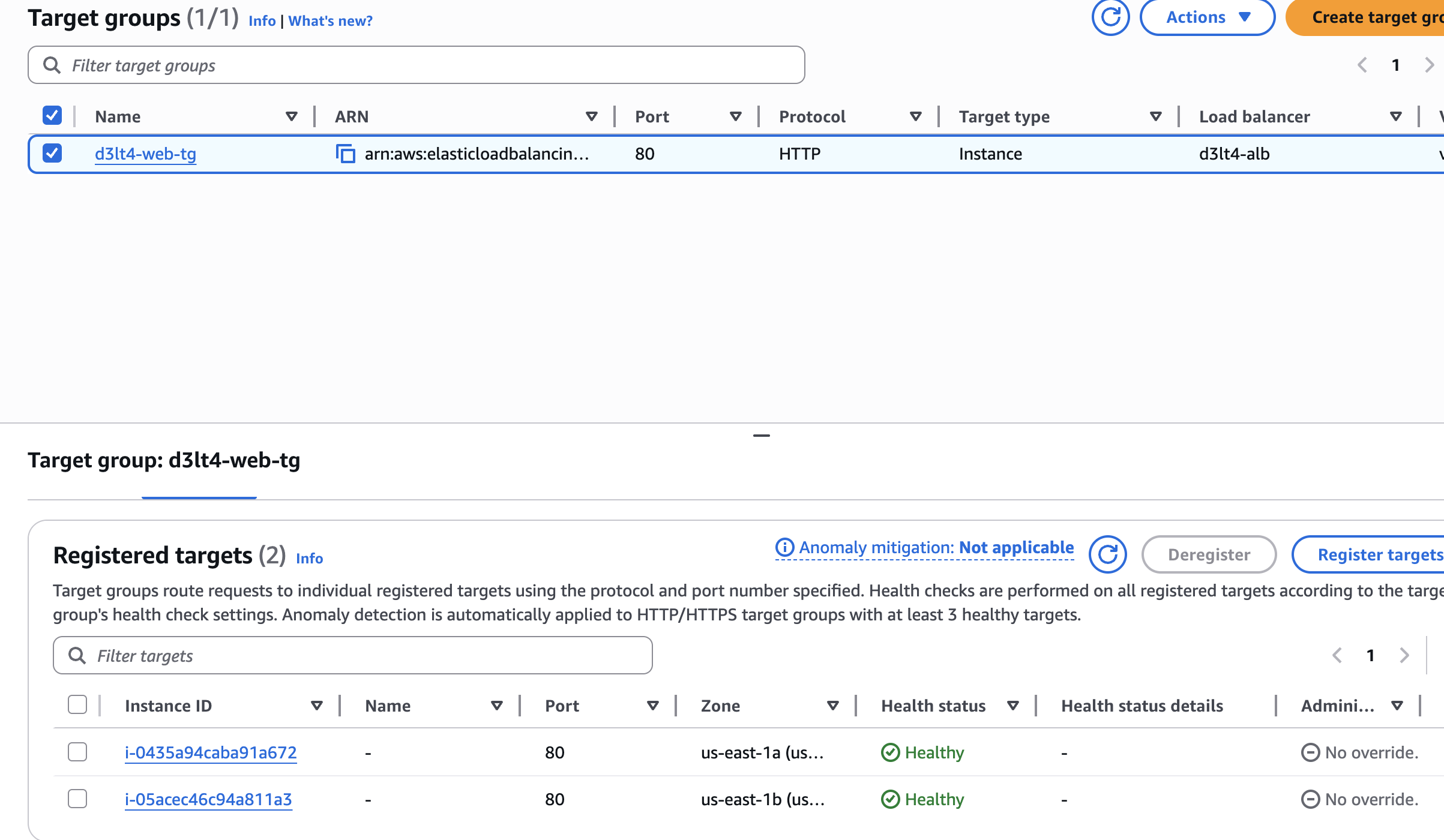Refresh the registered targets list
The width and height of the screenshot is (1444, 840).
(x=1107, y=554)
